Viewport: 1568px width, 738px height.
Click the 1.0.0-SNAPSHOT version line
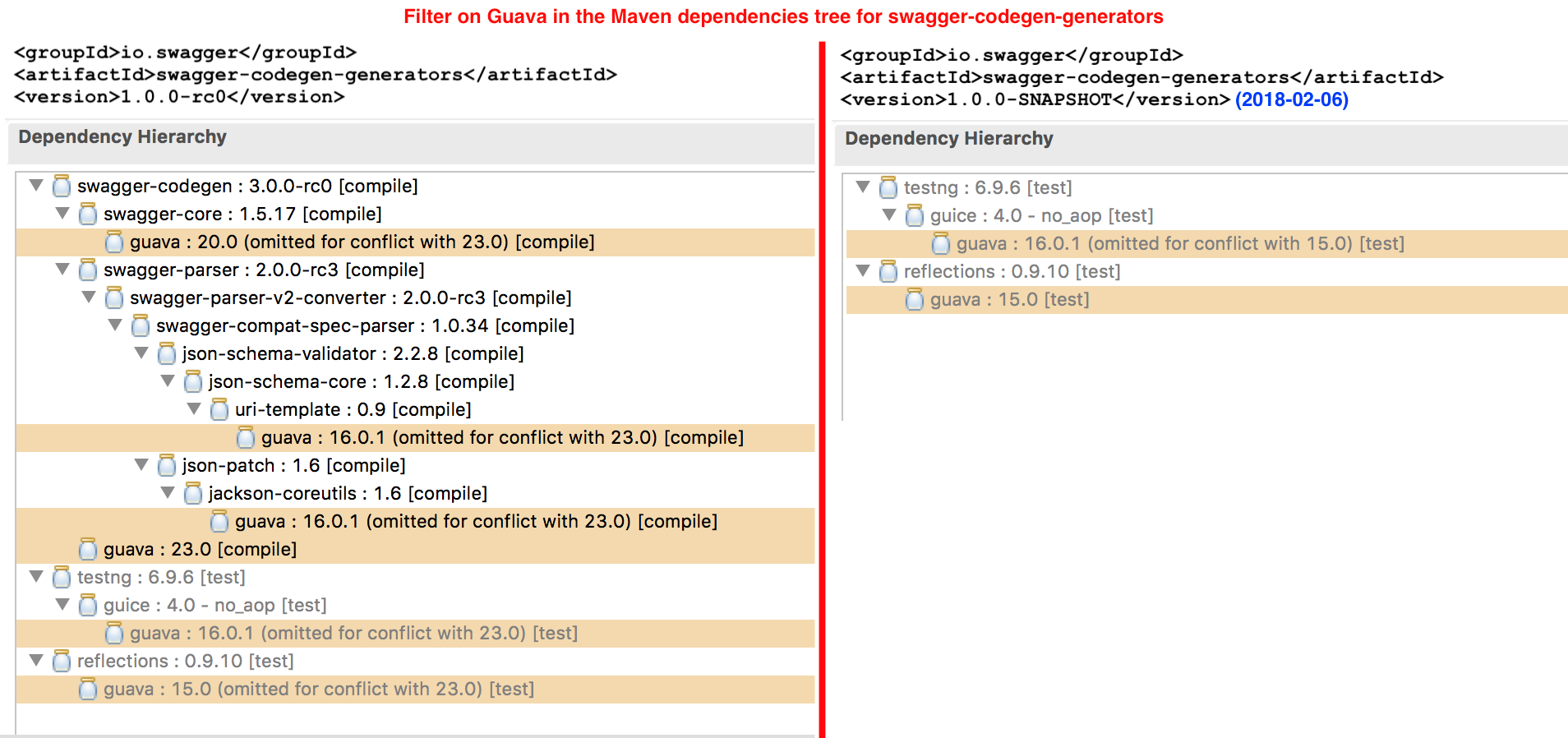point(1035,99)
